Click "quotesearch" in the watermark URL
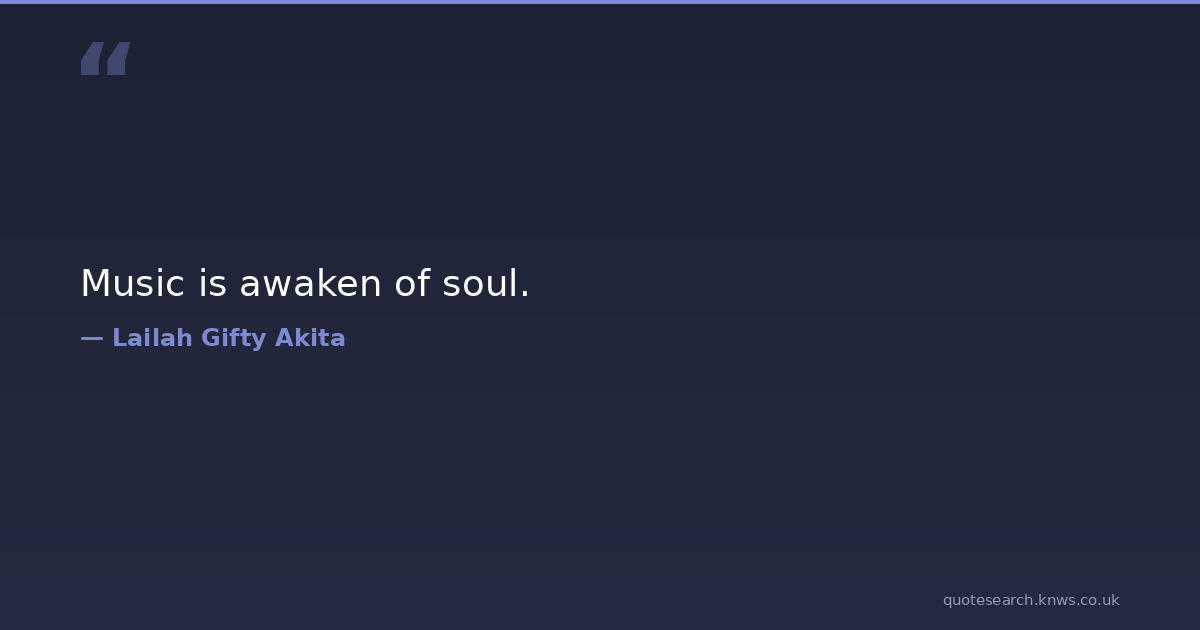 click(988, 600)
